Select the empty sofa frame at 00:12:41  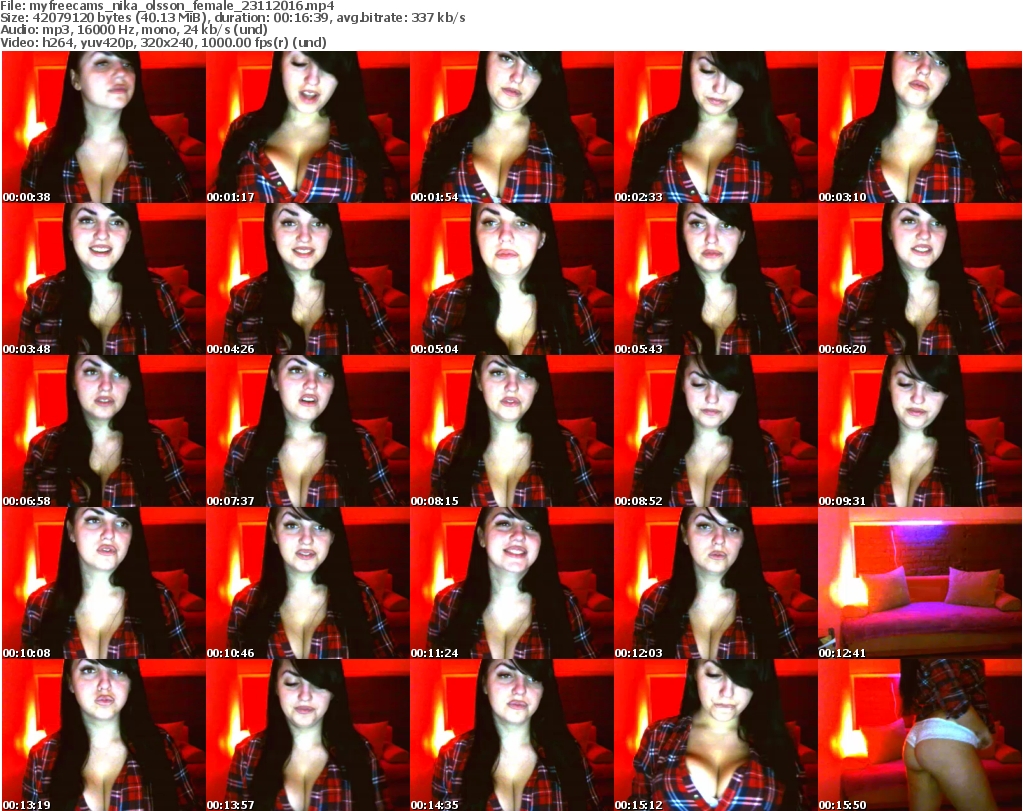point(920,583)
